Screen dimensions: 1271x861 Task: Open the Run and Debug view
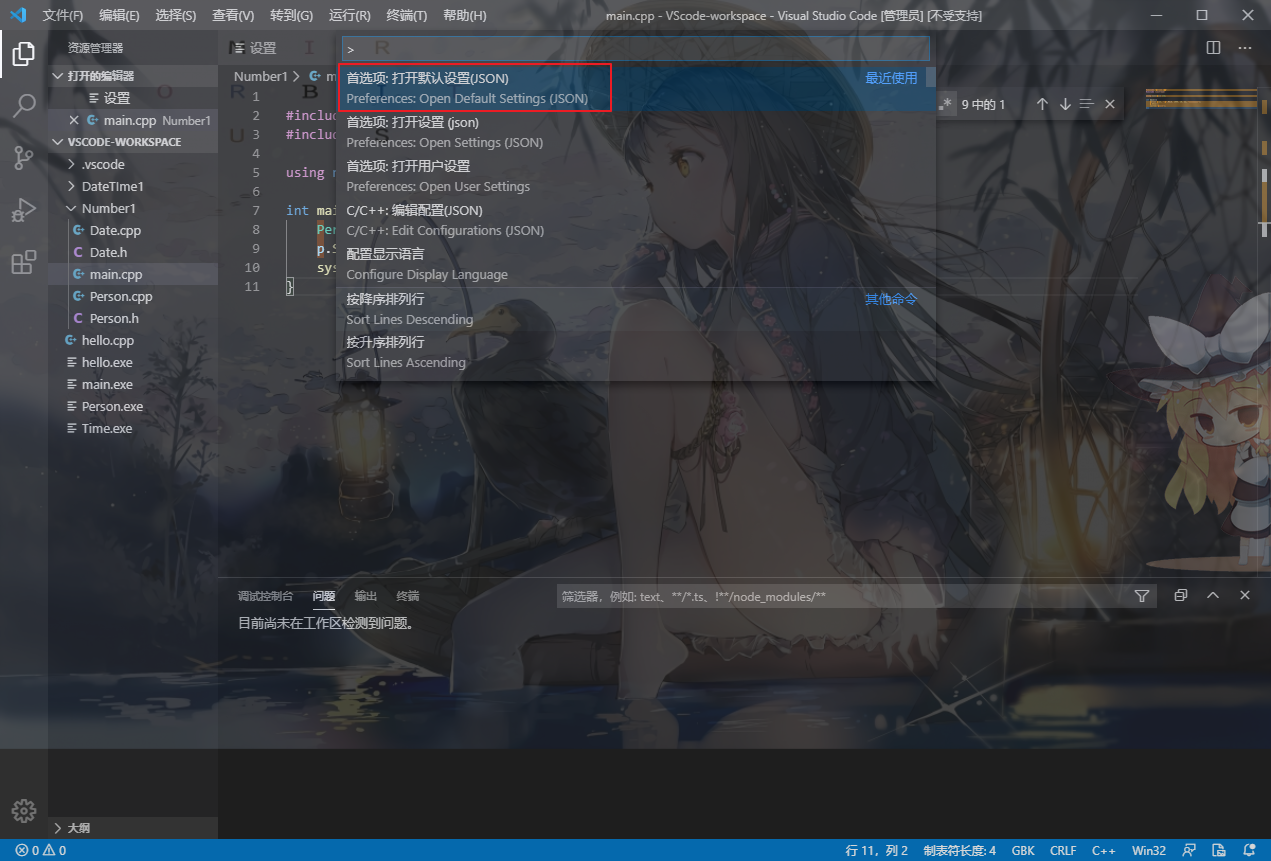[x=24, y=209]
